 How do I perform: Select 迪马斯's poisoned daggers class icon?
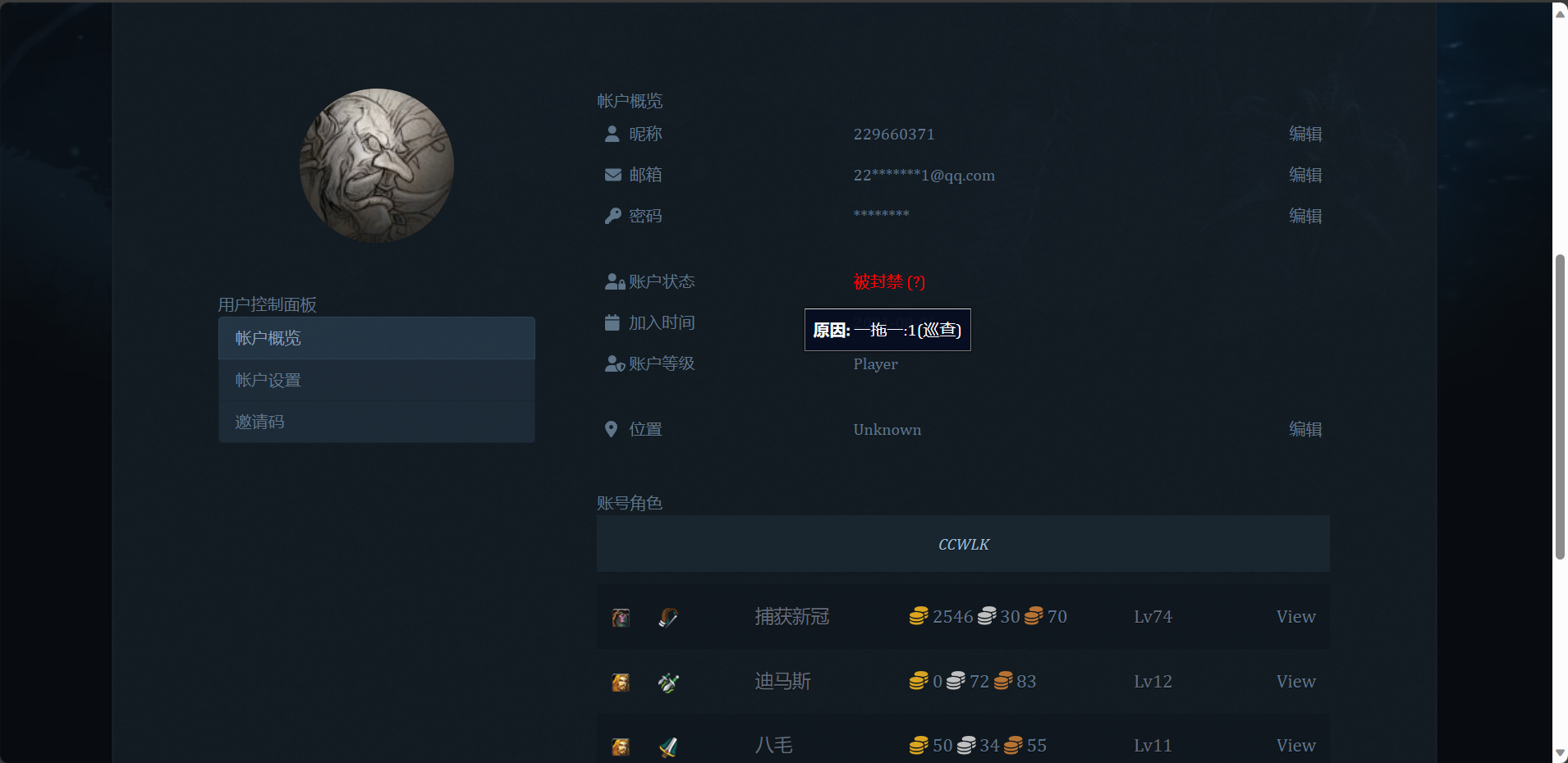click(x=667, y=682)
